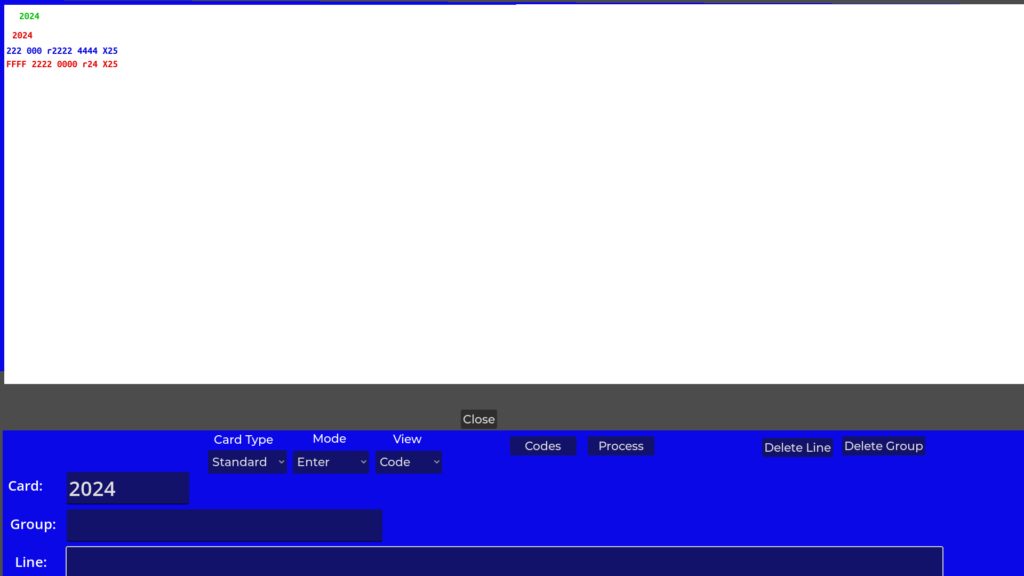Click inside the Line text box
1024x576 pixels.
click(504, 561)
